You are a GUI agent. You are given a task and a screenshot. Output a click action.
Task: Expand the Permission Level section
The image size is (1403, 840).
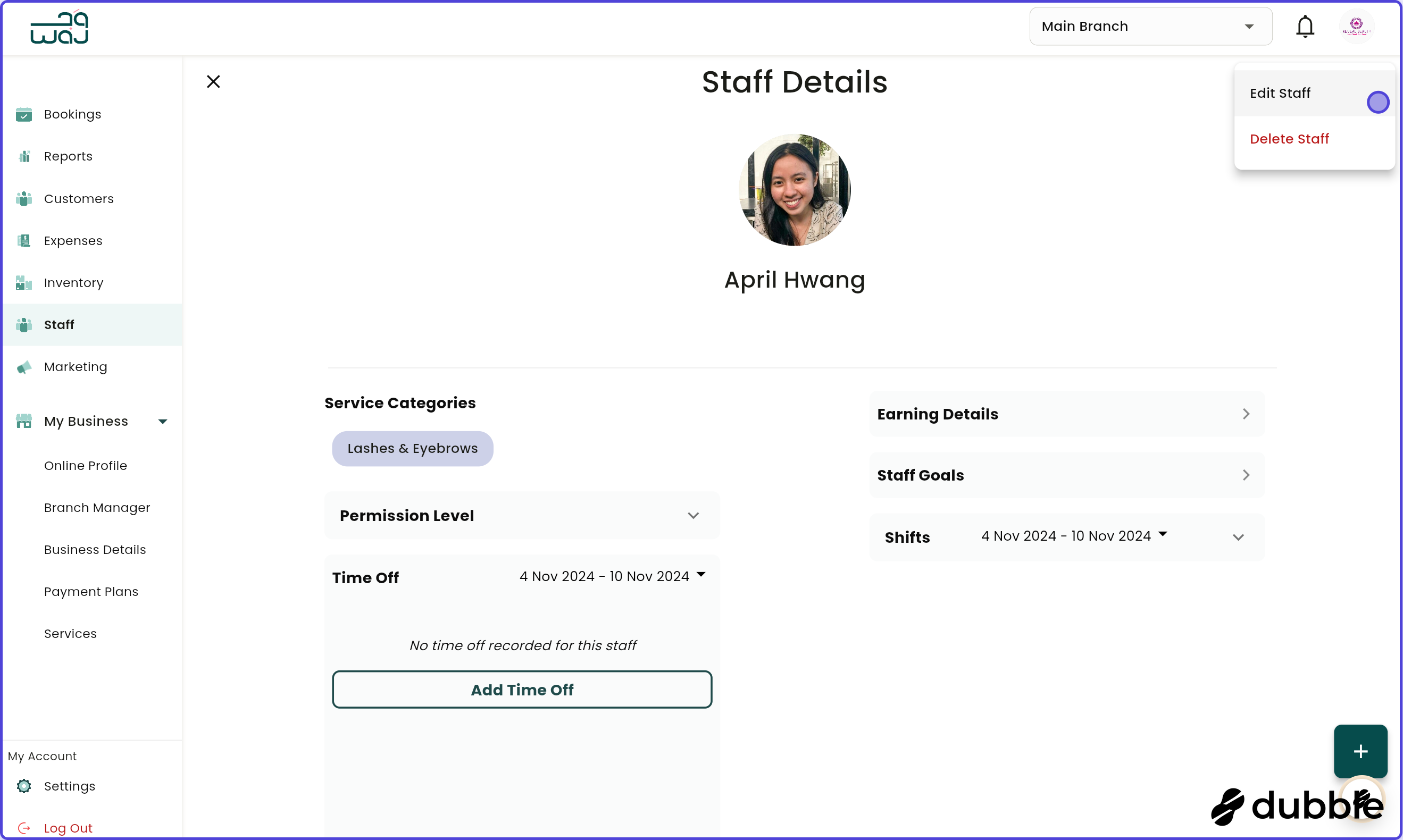(693, 516)
